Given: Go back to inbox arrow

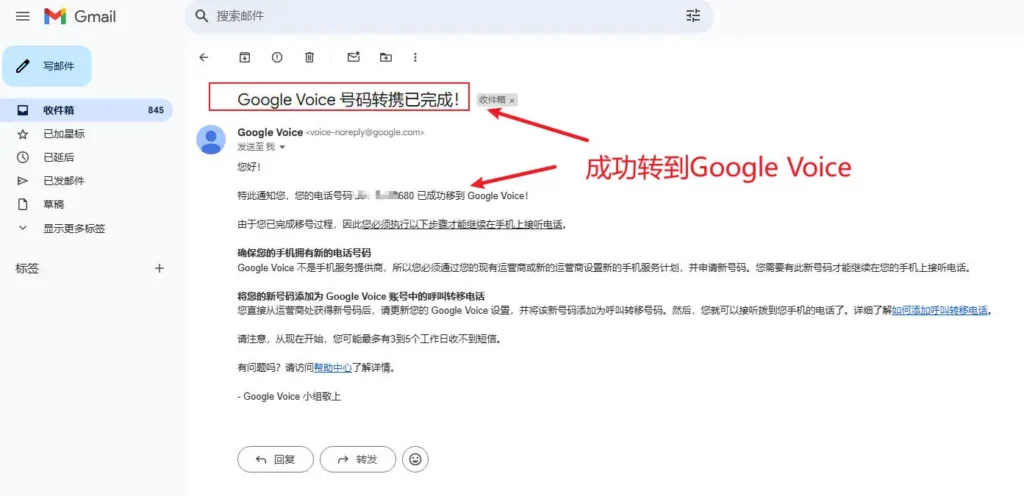Looking at the screenshot, I should [x=204, y=57].
